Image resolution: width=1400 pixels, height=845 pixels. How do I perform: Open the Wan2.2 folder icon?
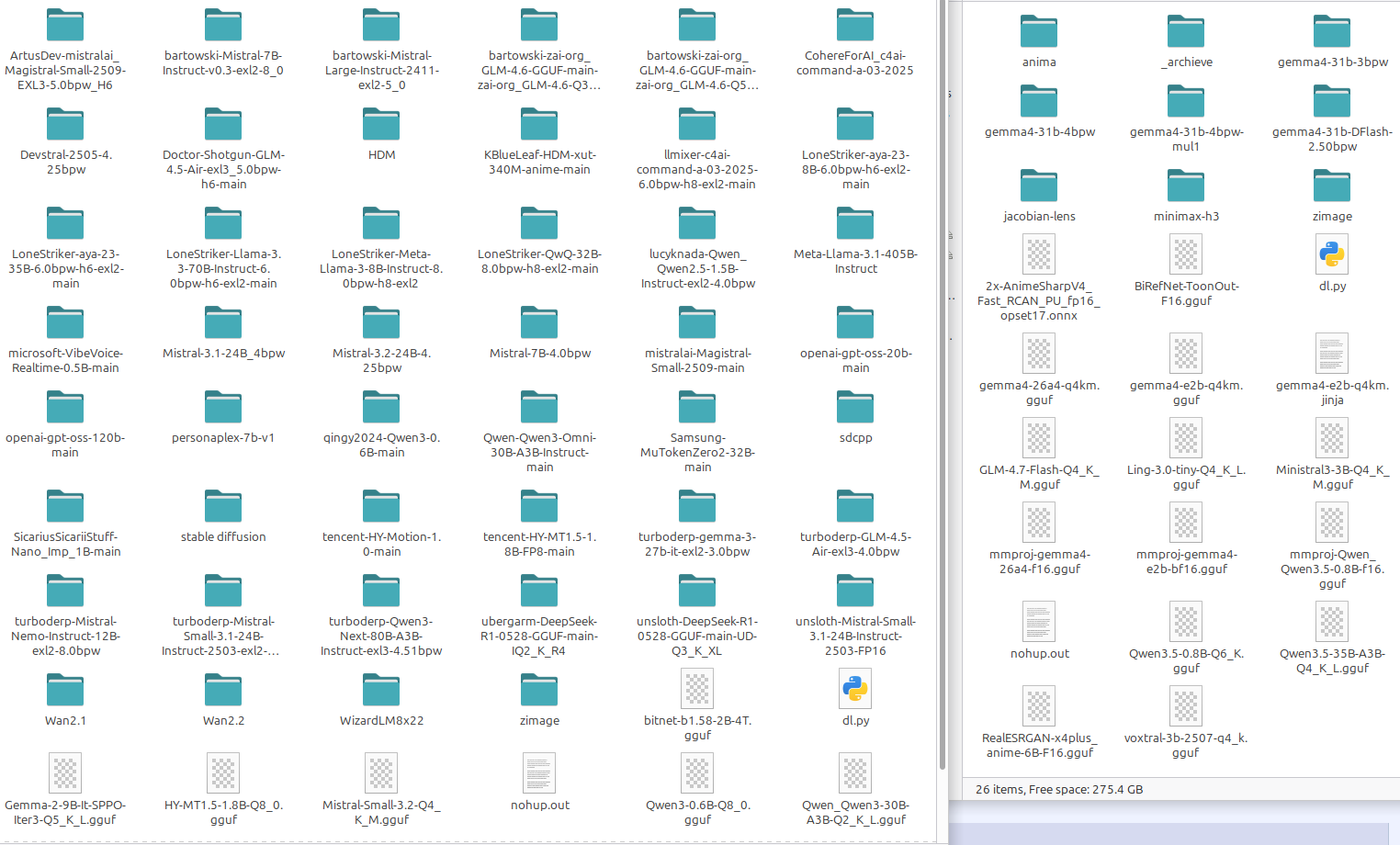click(x=223, y=691)
